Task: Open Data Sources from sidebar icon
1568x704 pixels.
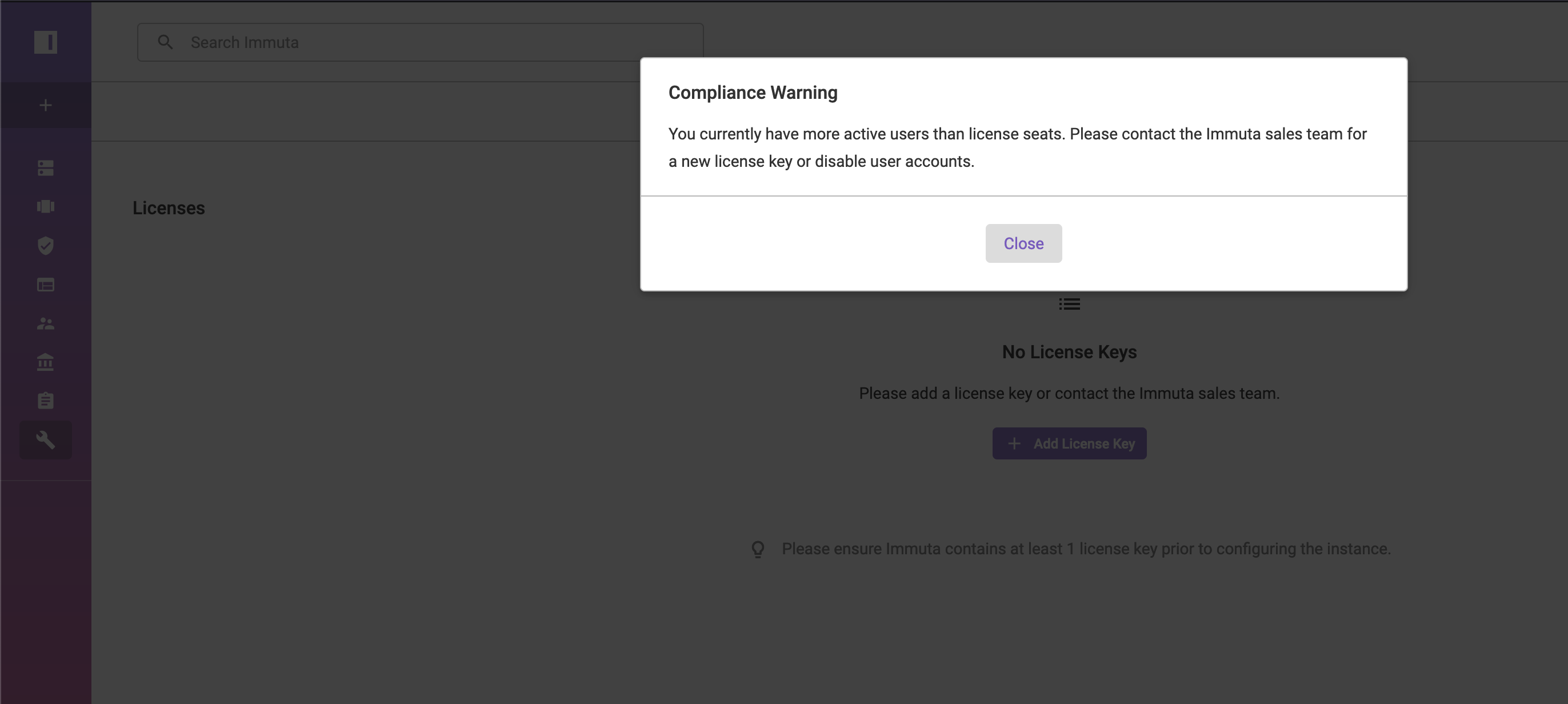Action: (x=46, y=168)
